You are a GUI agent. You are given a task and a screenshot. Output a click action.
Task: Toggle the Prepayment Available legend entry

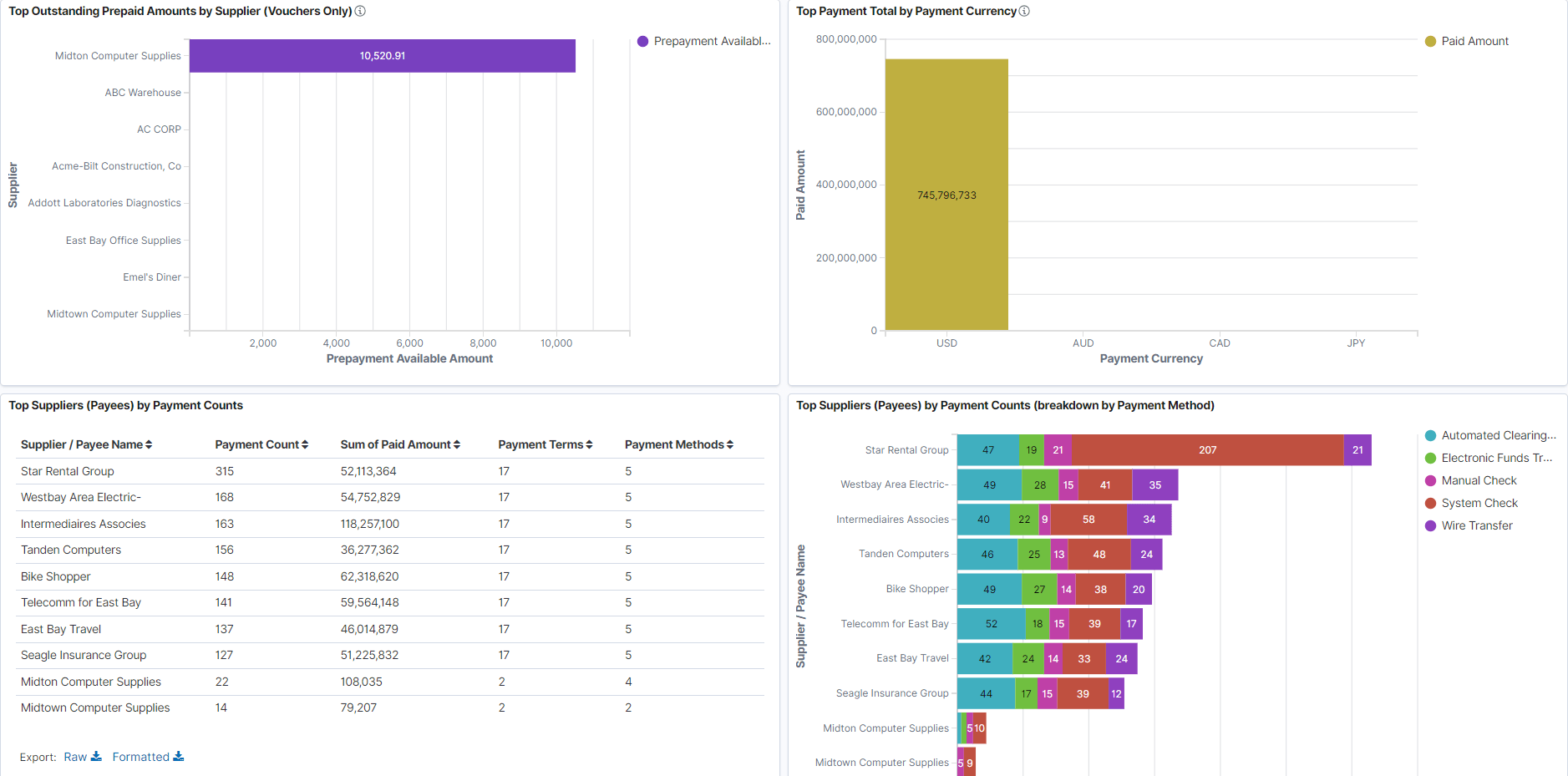click(x=704, y=40)
